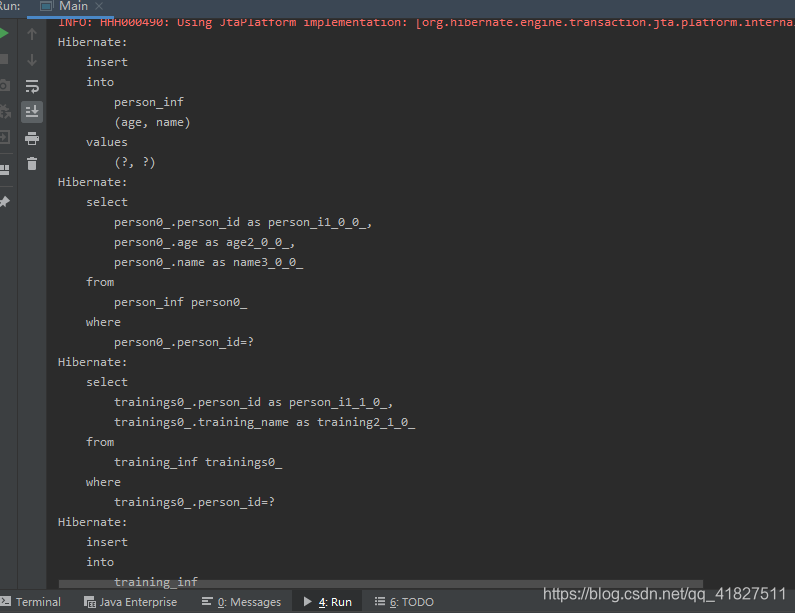Screen dimensions: 795x613
Task: Click the first 'Hibernate:' output line
Action: tap(92, 42)
